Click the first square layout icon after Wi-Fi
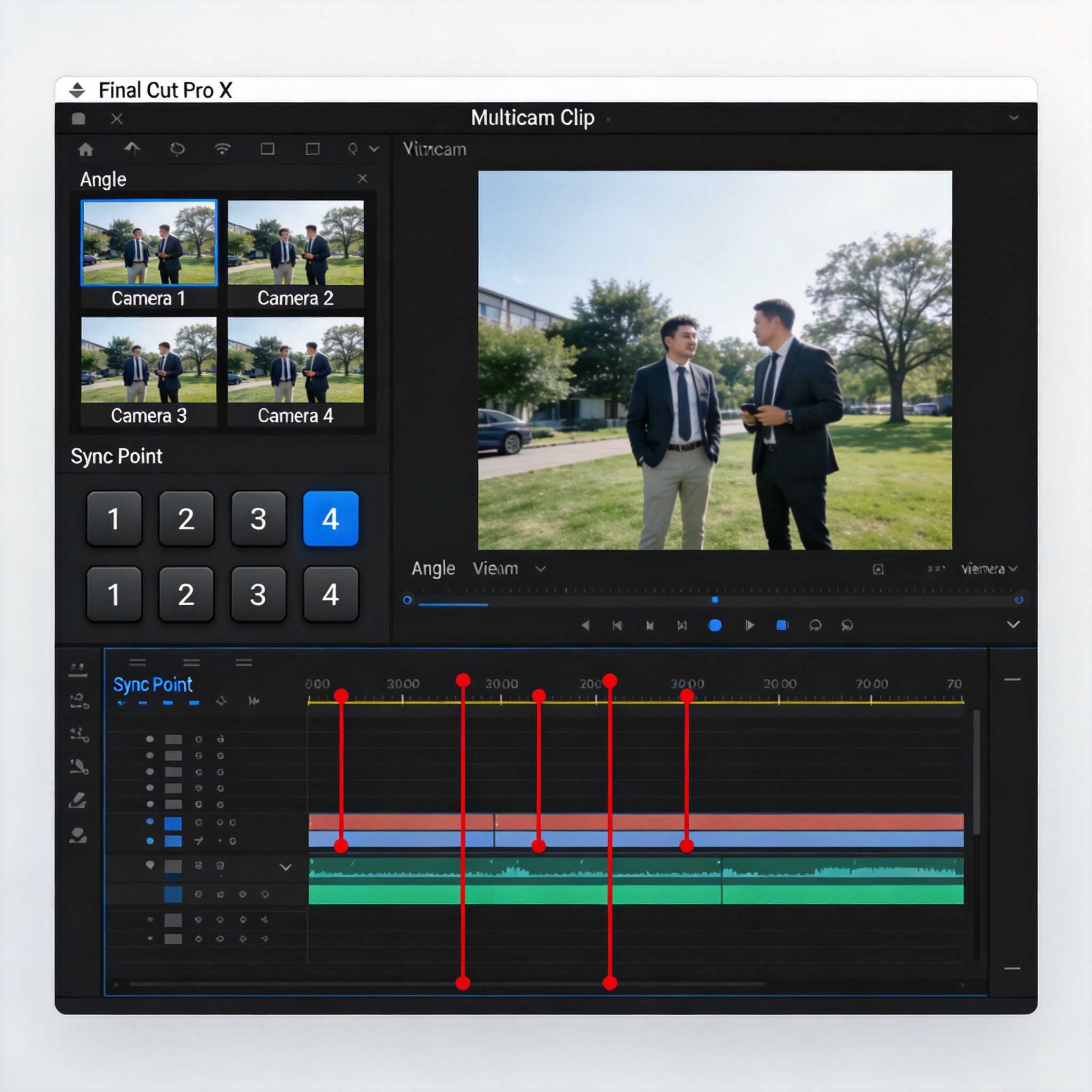Screen dimensions: 1092x1092 (267, 149)
